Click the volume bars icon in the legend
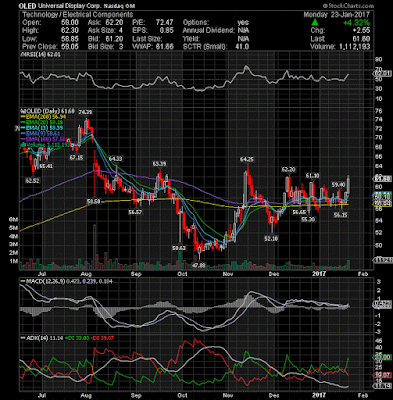 23,145
